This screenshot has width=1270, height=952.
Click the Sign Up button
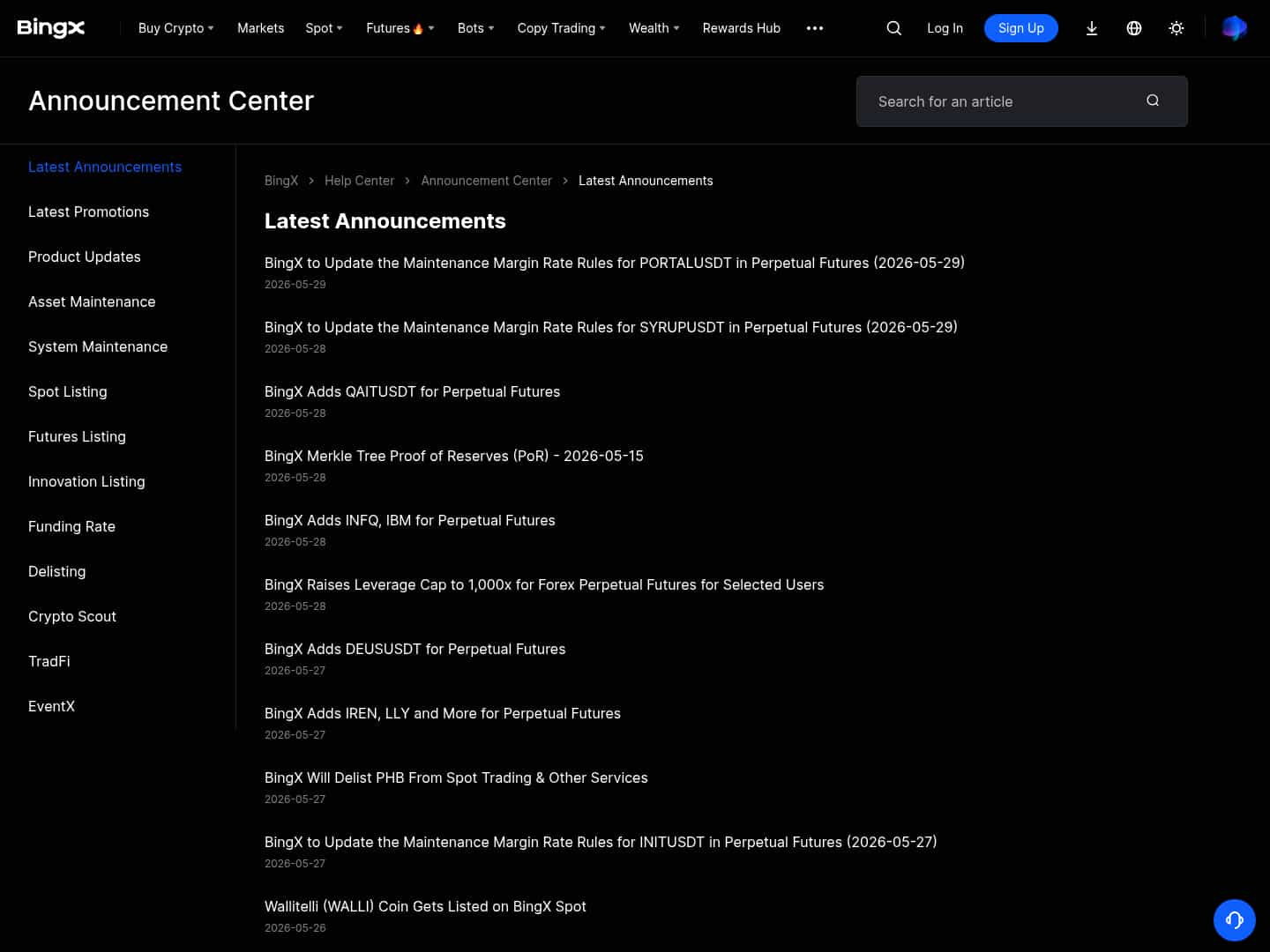pyautogui.click(x=1021, y=28)
